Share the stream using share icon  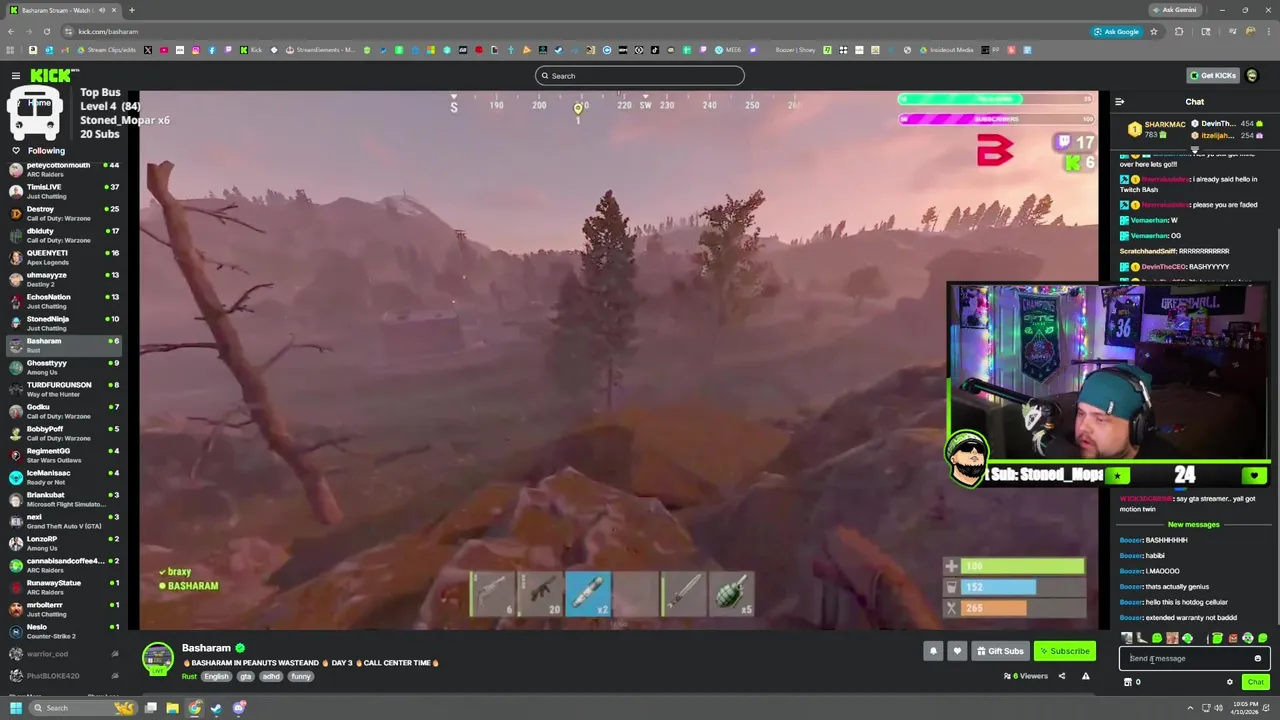point(1062,676)
